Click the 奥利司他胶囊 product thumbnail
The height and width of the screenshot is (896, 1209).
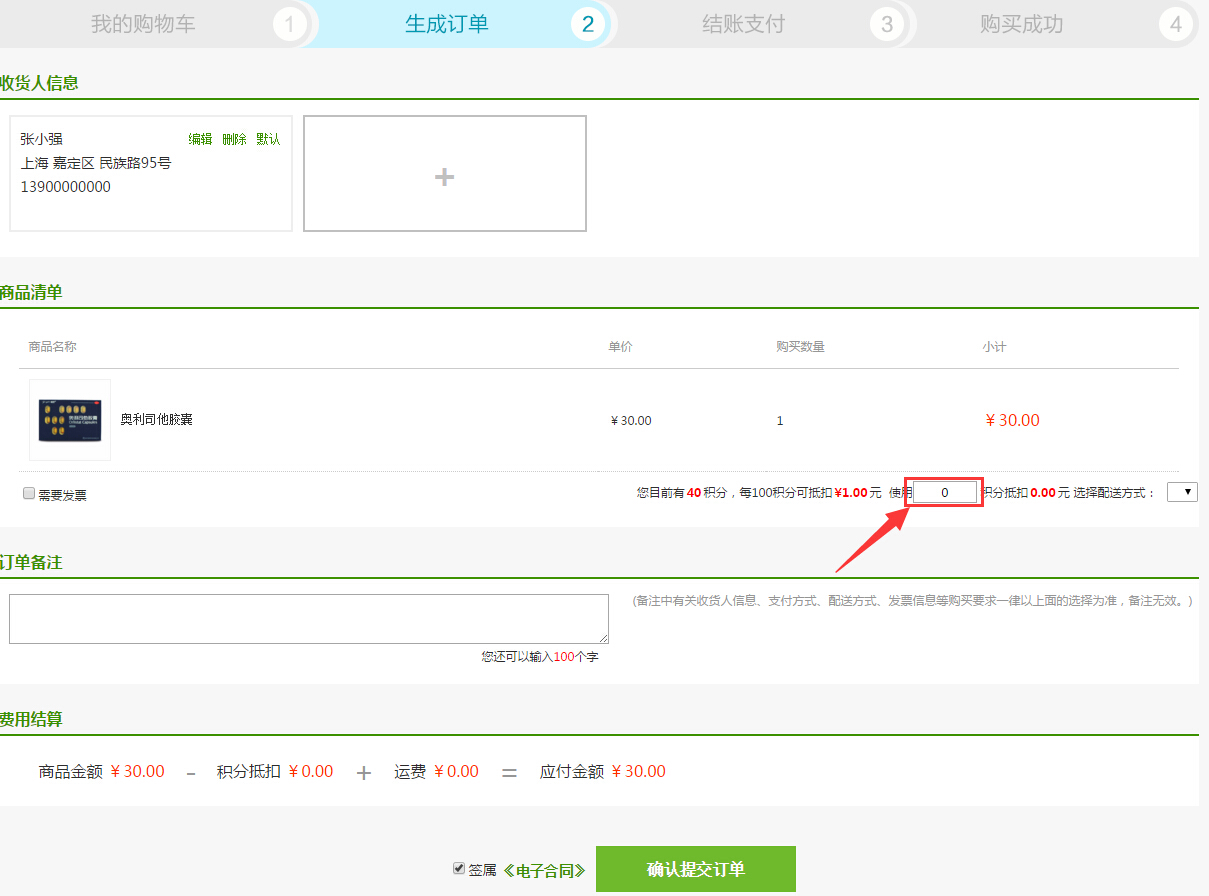(x=69, y=420)
